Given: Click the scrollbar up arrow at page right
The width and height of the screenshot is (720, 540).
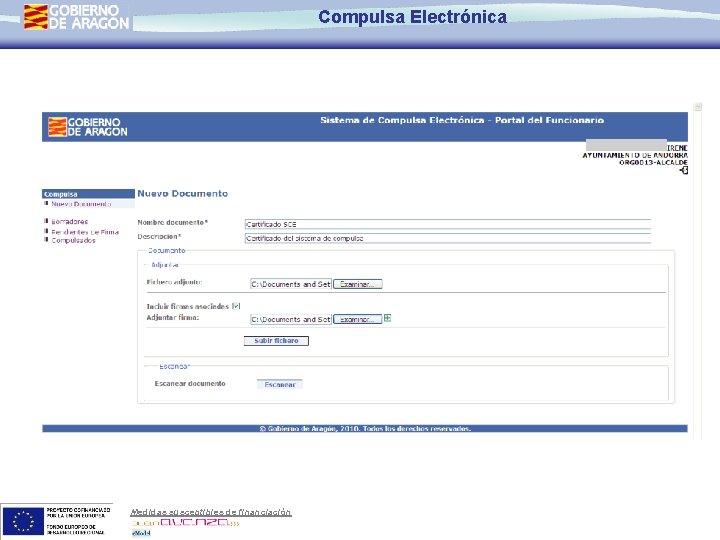Looking at the screenshot, I should (x=698, y=107).
